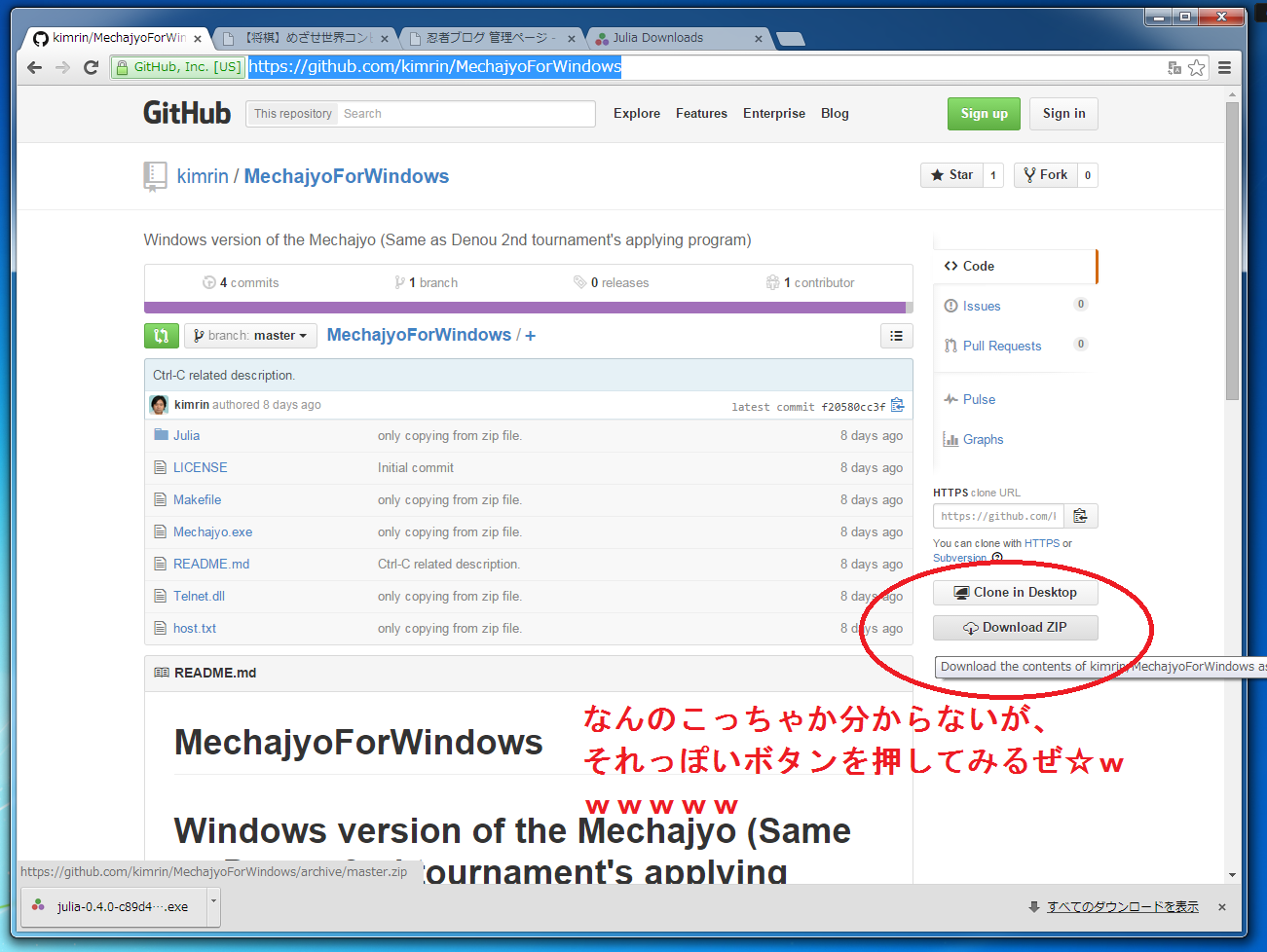Click the repository book icon beside kimrin
The image size is (1267, 952).
click(x=155, y=176)
